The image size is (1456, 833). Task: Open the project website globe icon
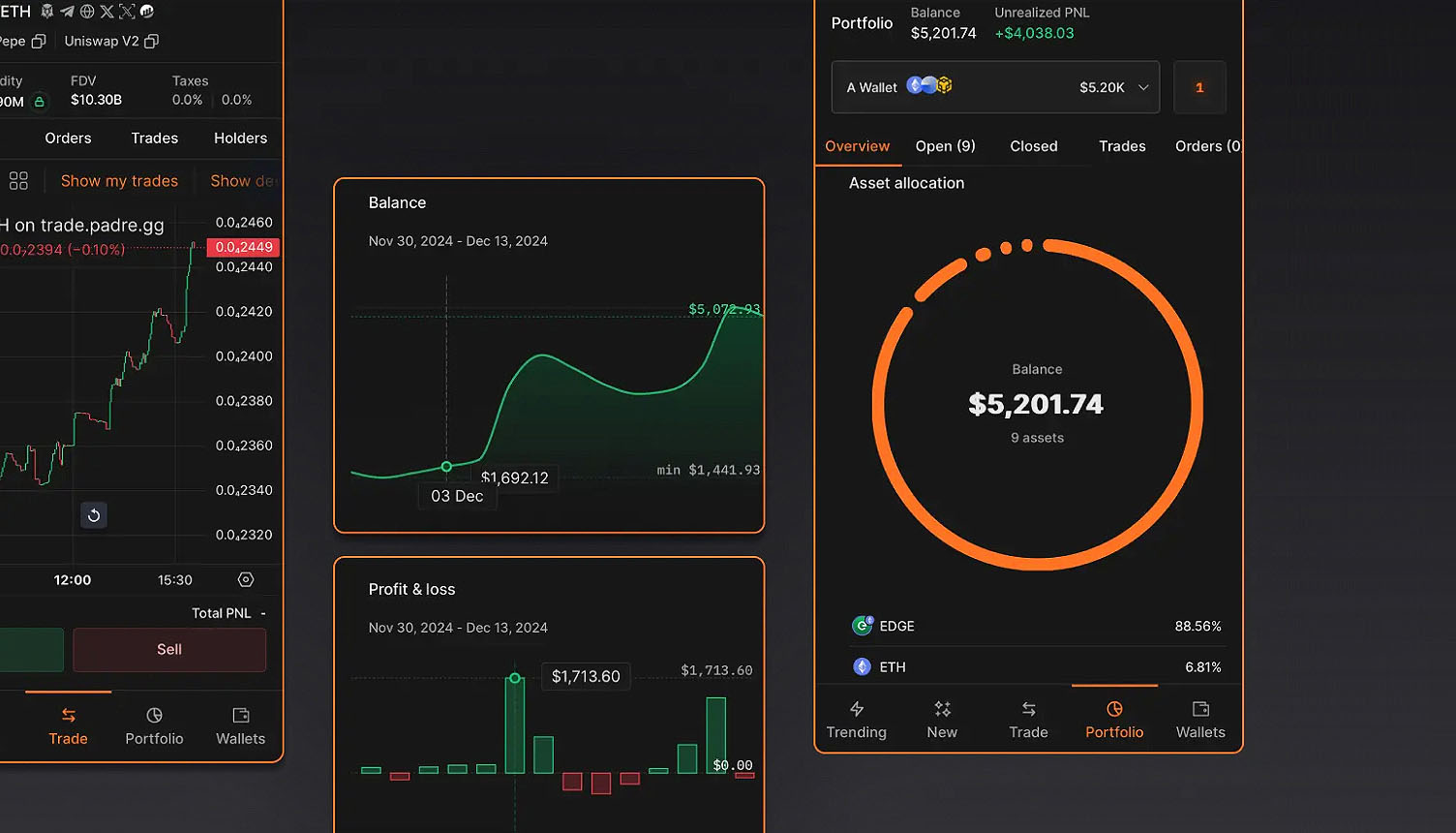coord(86,12)
